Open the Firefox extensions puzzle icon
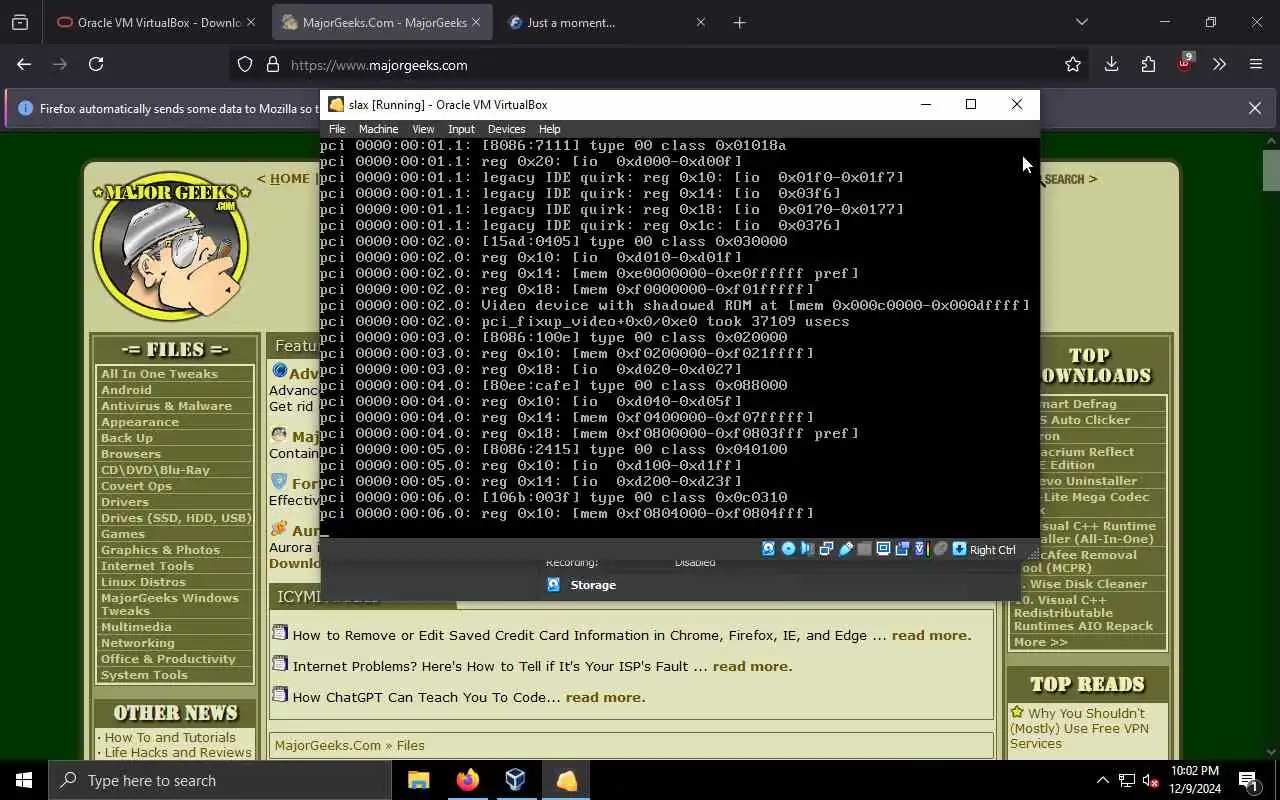 pos(1148,64)
